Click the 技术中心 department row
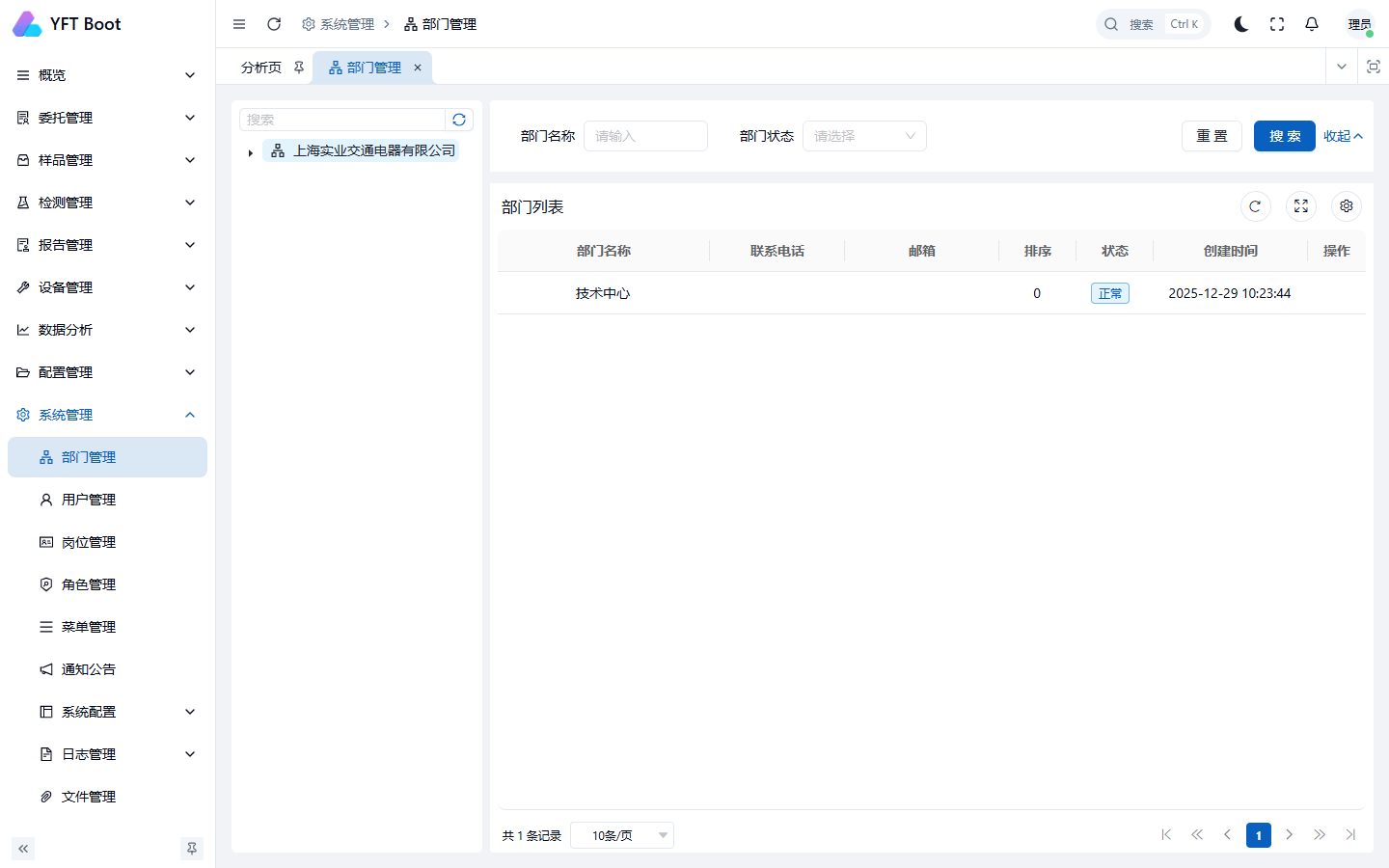The height and width of the screenshot is (868, 1389). [932, 293]
